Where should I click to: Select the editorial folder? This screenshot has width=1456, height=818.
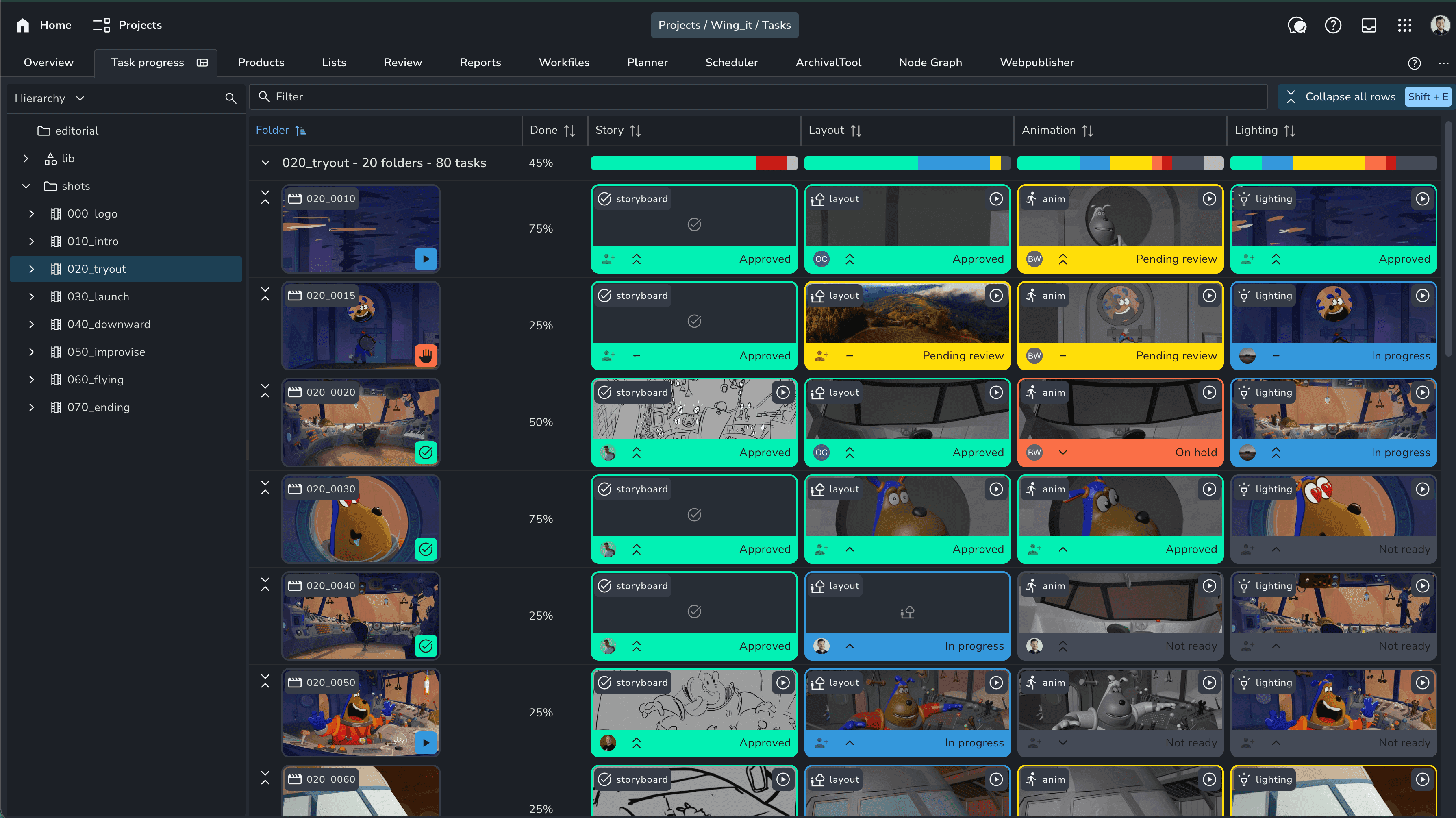pyautogui.click(x=68, y=131)
